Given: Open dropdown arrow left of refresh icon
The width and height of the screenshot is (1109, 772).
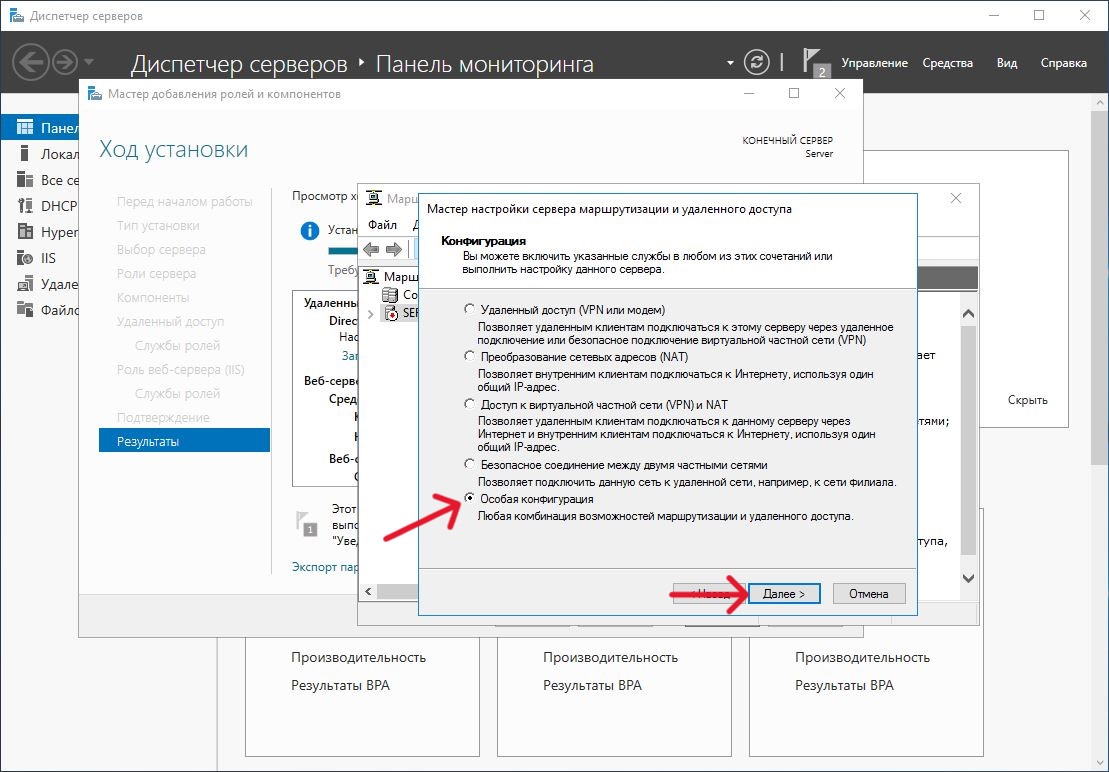Looking at the screenshot, I should coord(730,63).
